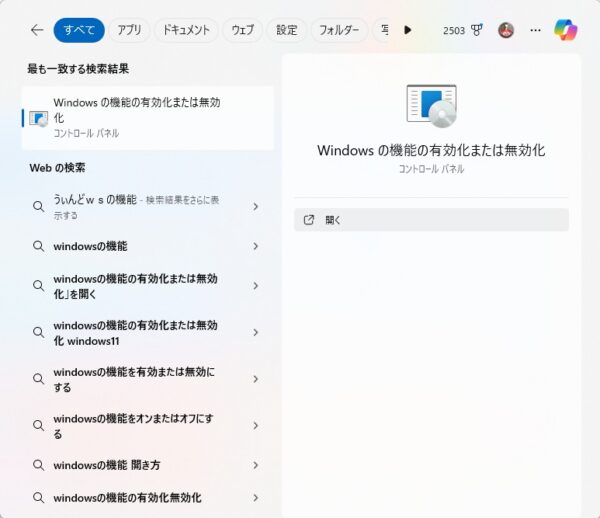This screenshot has width=600, height=518.
Task: Select the すべて filter tab
Action: point(79,30)
